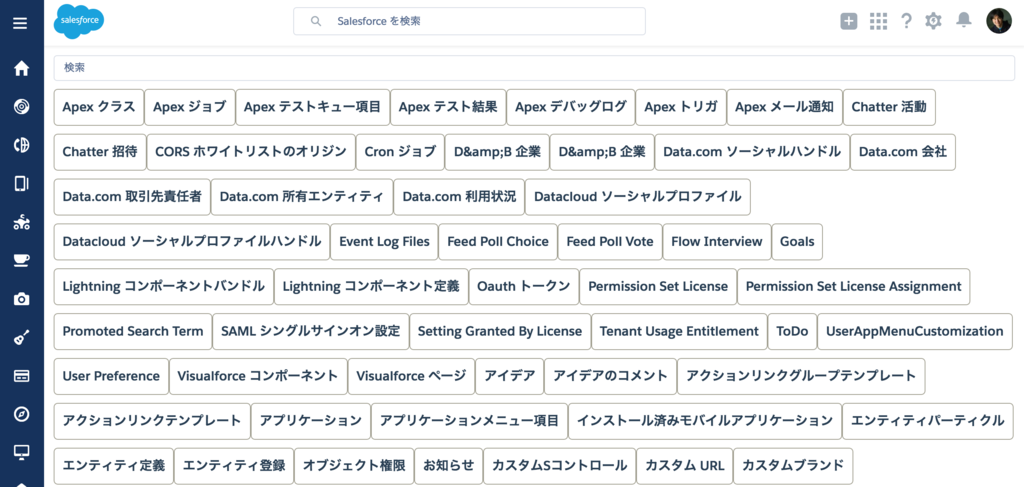Choose the 'Feed Poll Choice' tile
Screen dimensions: 1024x487
tap(498, 242)
